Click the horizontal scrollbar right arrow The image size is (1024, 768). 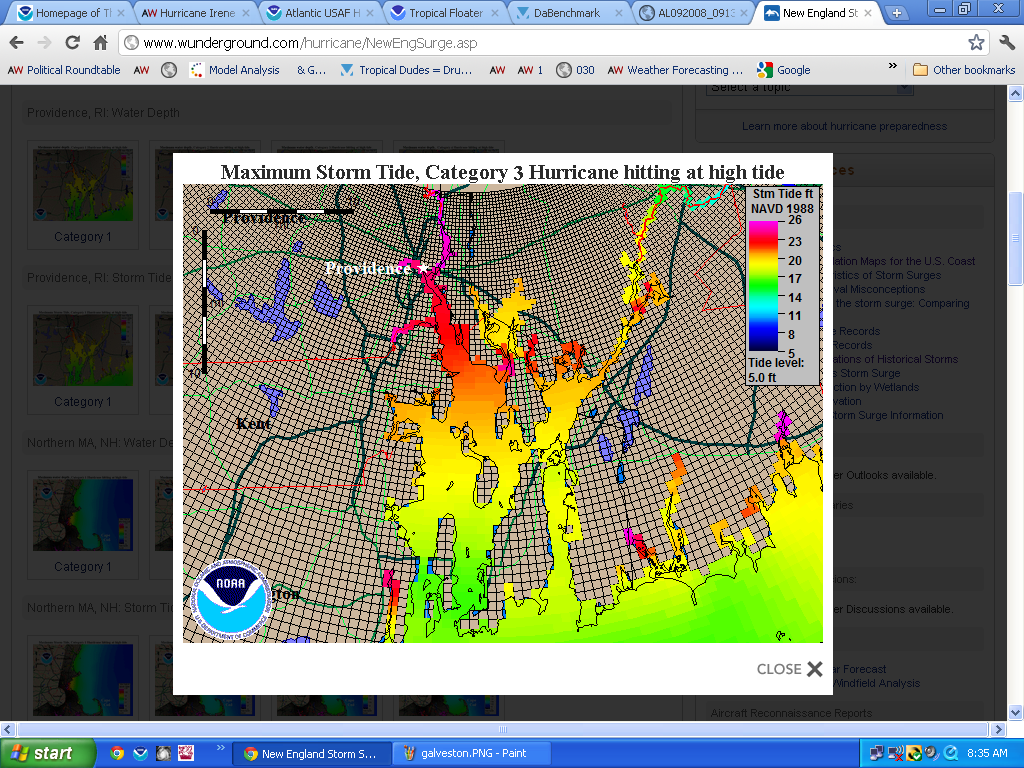pos(999,729)
